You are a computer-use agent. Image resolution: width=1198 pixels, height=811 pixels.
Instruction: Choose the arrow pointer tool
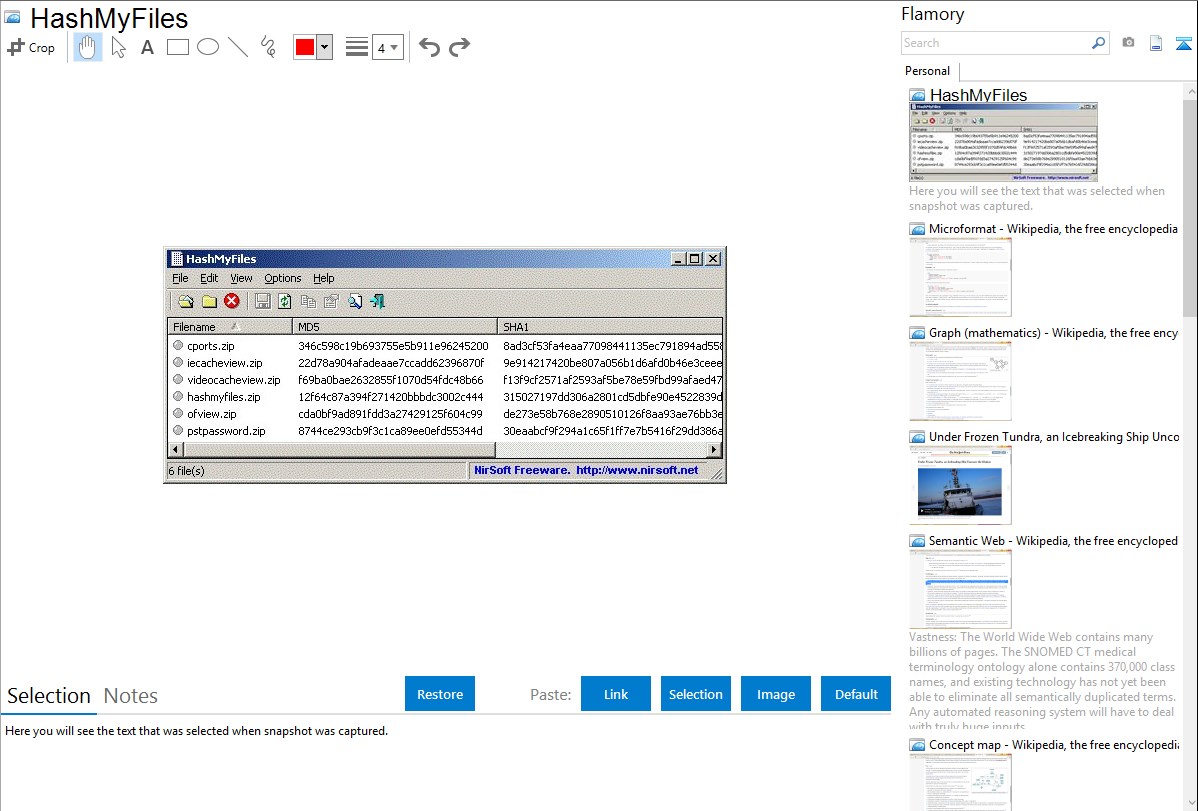coord(118,47)
